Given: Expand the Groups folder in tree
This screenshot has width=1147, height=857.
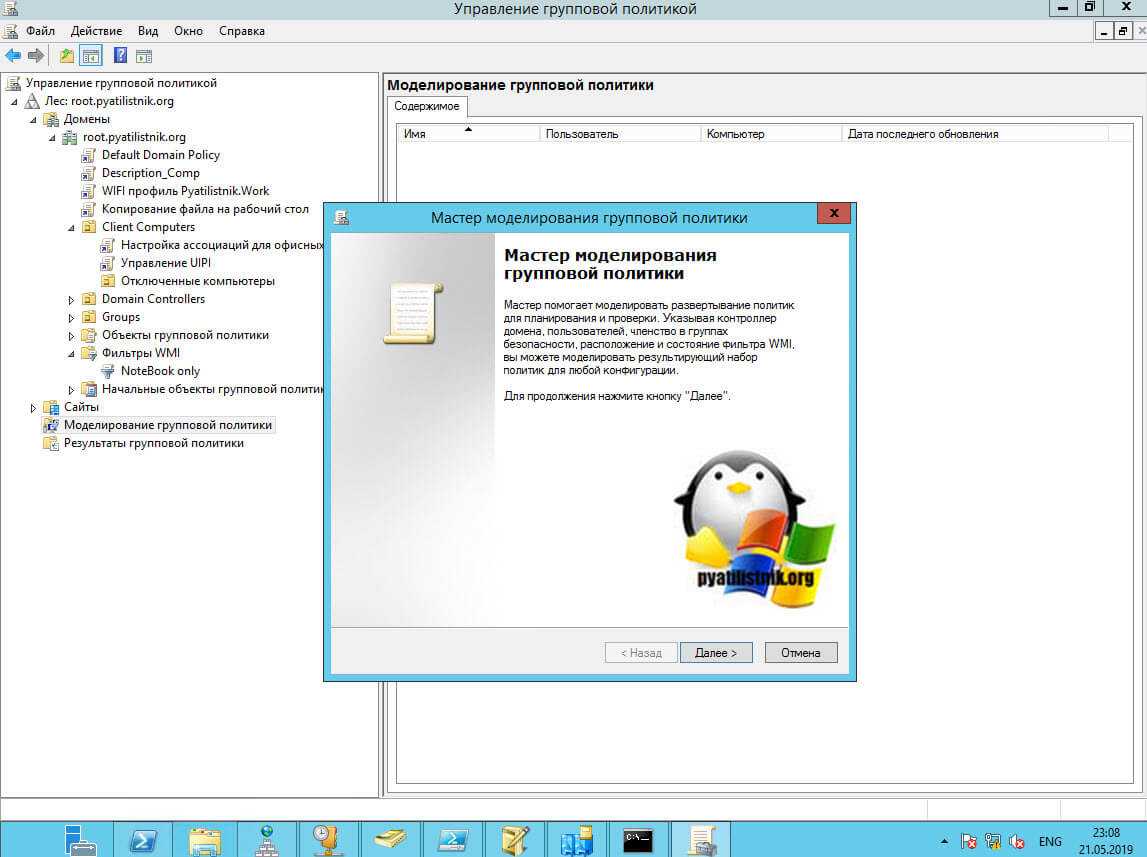Looking at the screenshot, I should coord(71,317).
